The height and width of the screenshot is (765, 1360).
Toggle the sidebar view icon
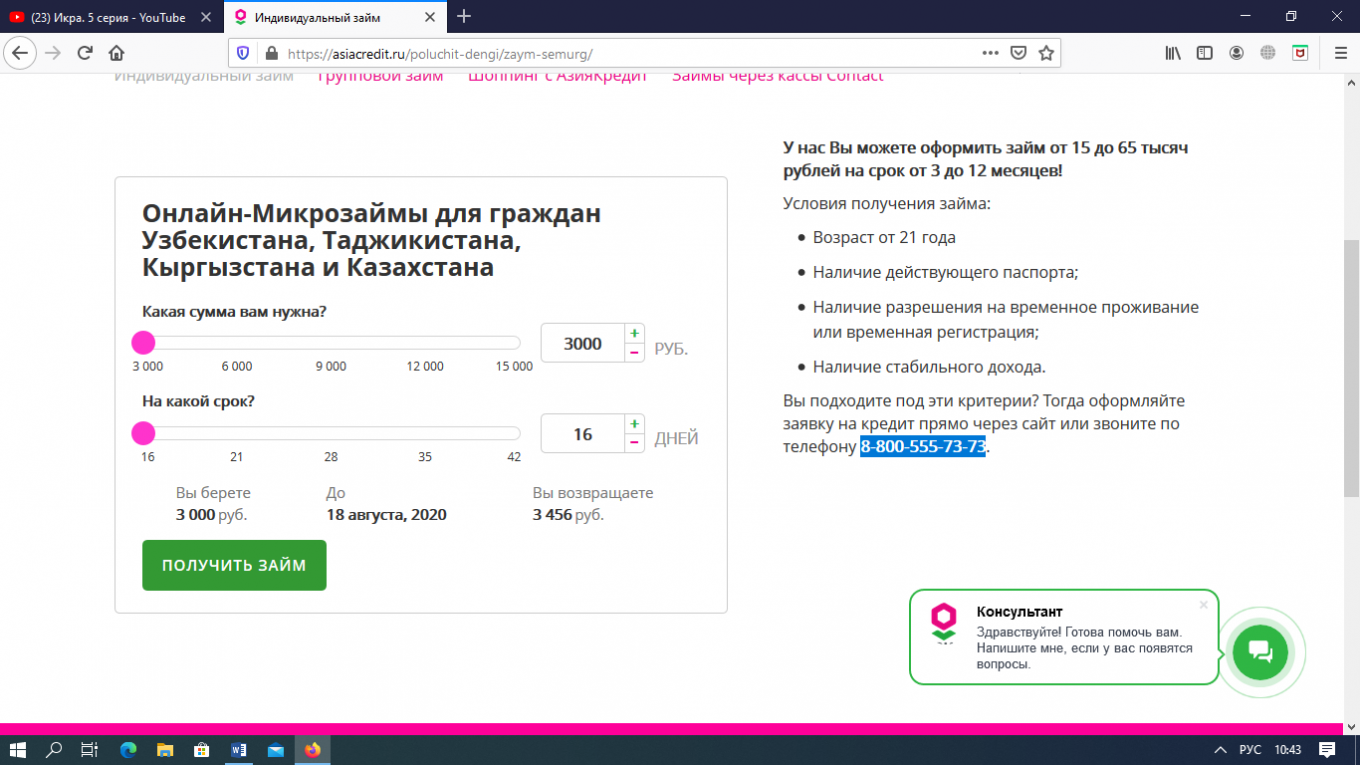[x=1205, y=53]
